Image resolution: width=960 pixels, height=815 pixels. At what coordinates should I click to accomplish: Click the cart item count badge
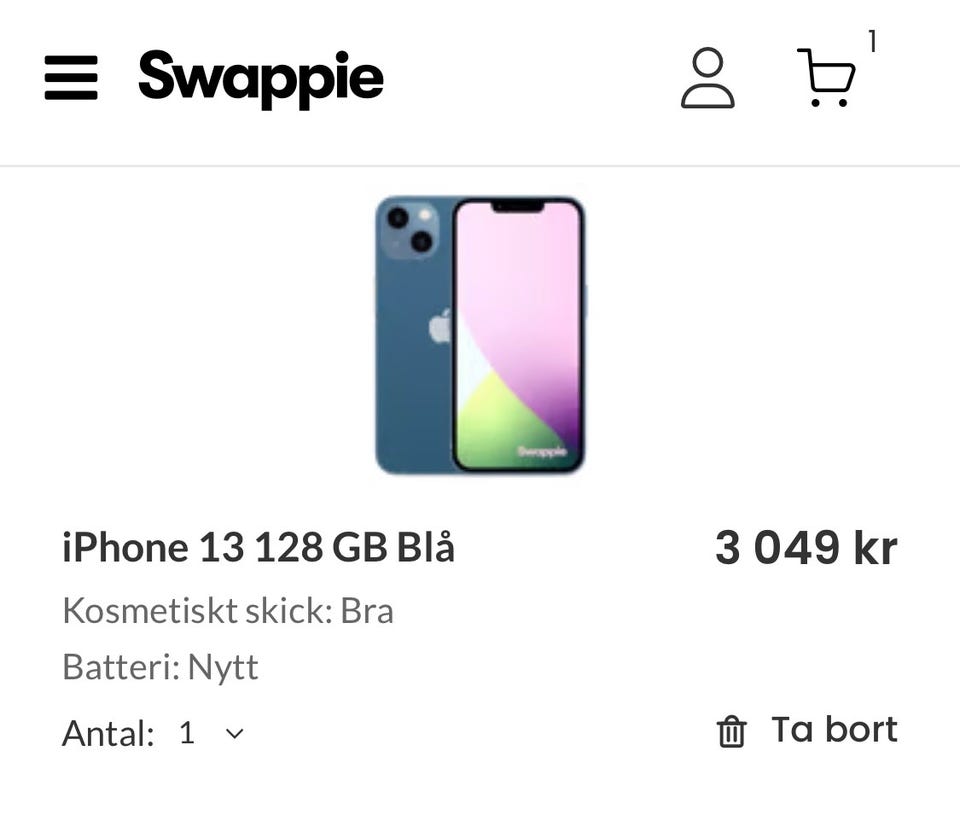point(872,42)
